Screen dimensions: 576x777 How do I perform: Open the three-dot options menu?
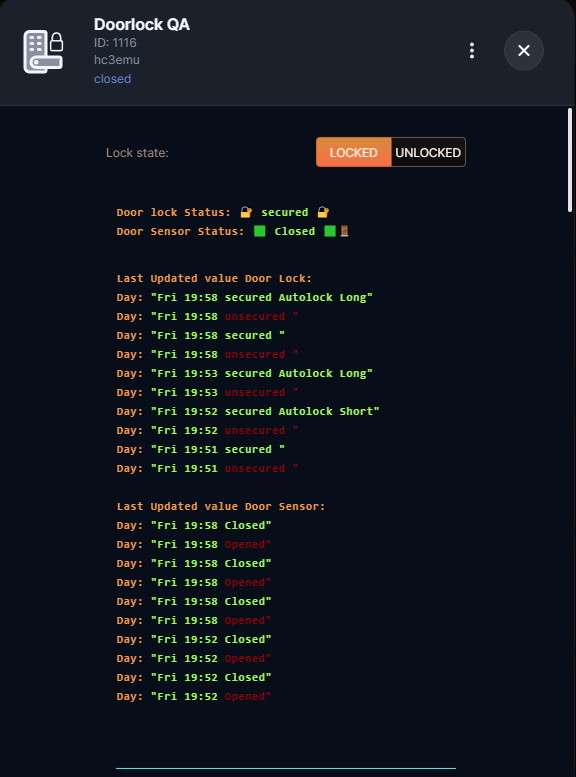coord(471,51)
